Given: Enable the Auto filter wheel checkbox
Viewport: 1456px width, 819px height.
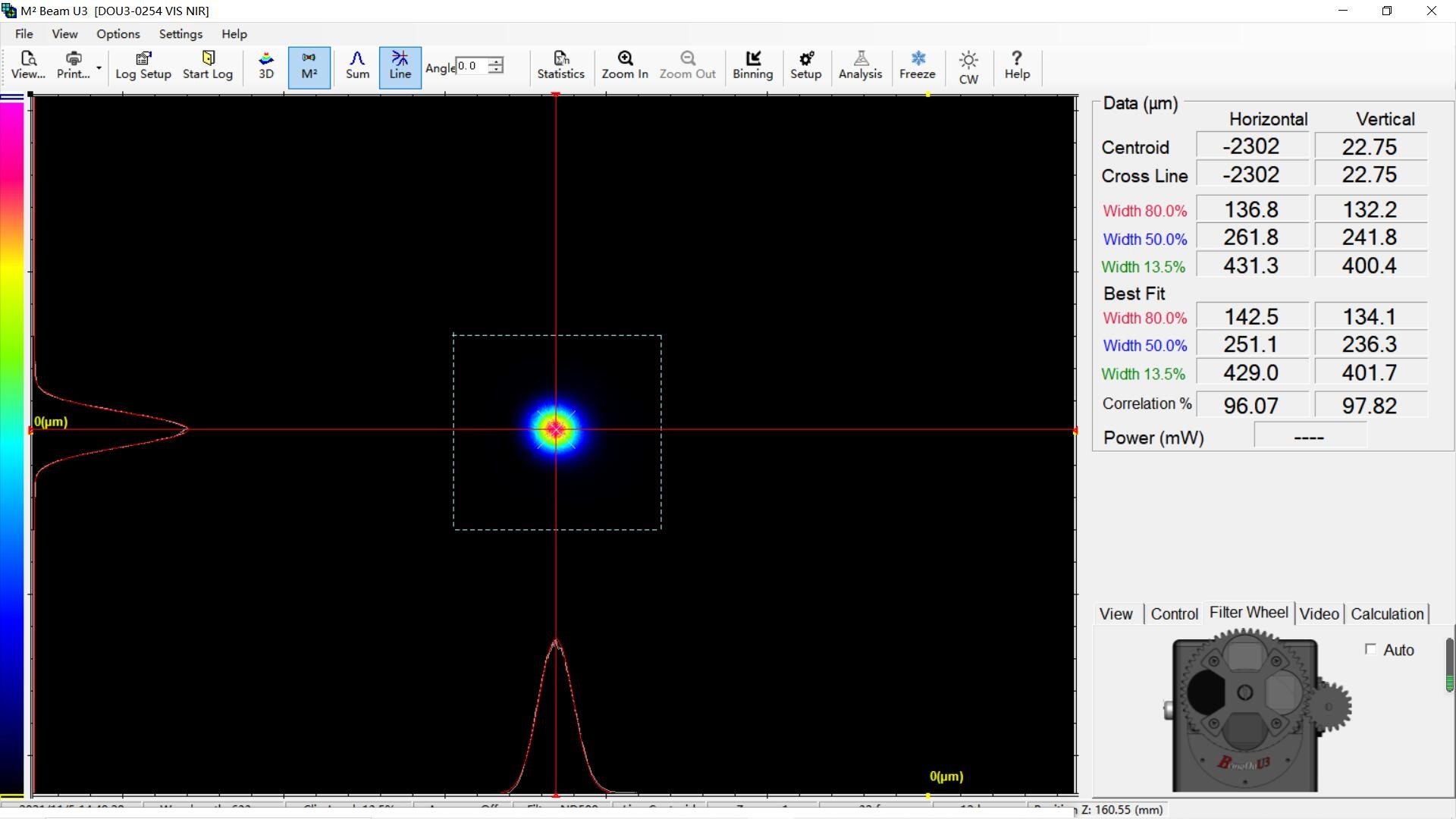Looking at the screenshot, I should click(1370, 649).
